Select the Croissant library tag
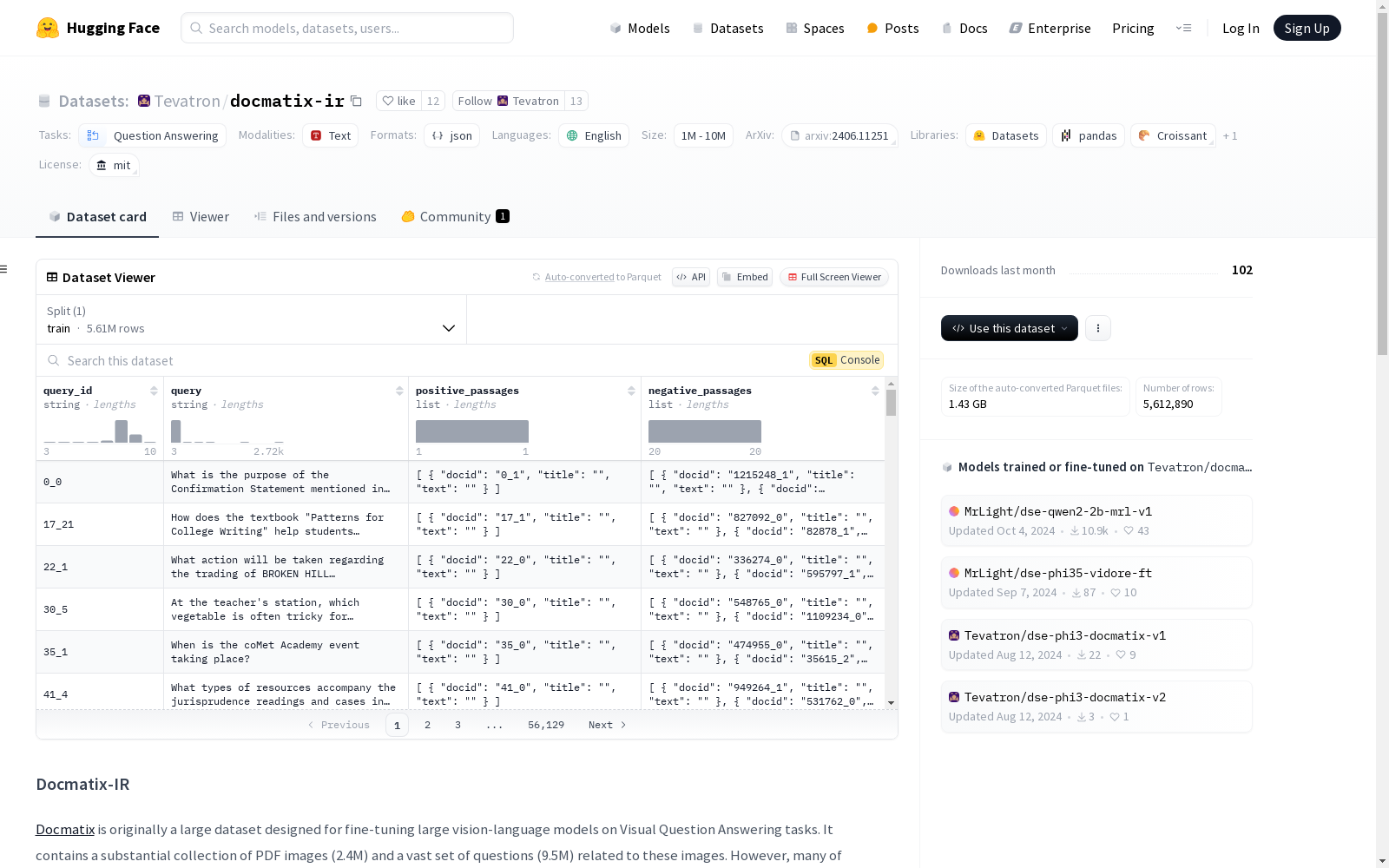Viewport: 1389px width, 868px height. tap(1173, 135)
